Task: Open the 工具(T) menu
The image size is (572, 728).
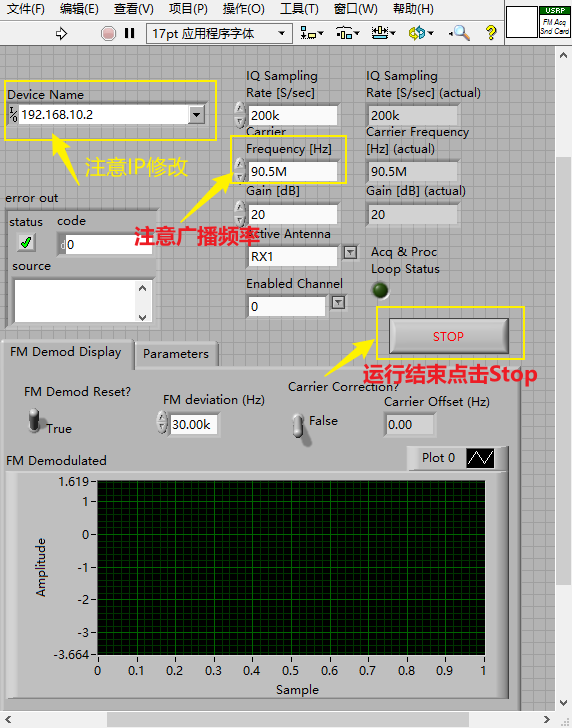Action: coord(299,8)
